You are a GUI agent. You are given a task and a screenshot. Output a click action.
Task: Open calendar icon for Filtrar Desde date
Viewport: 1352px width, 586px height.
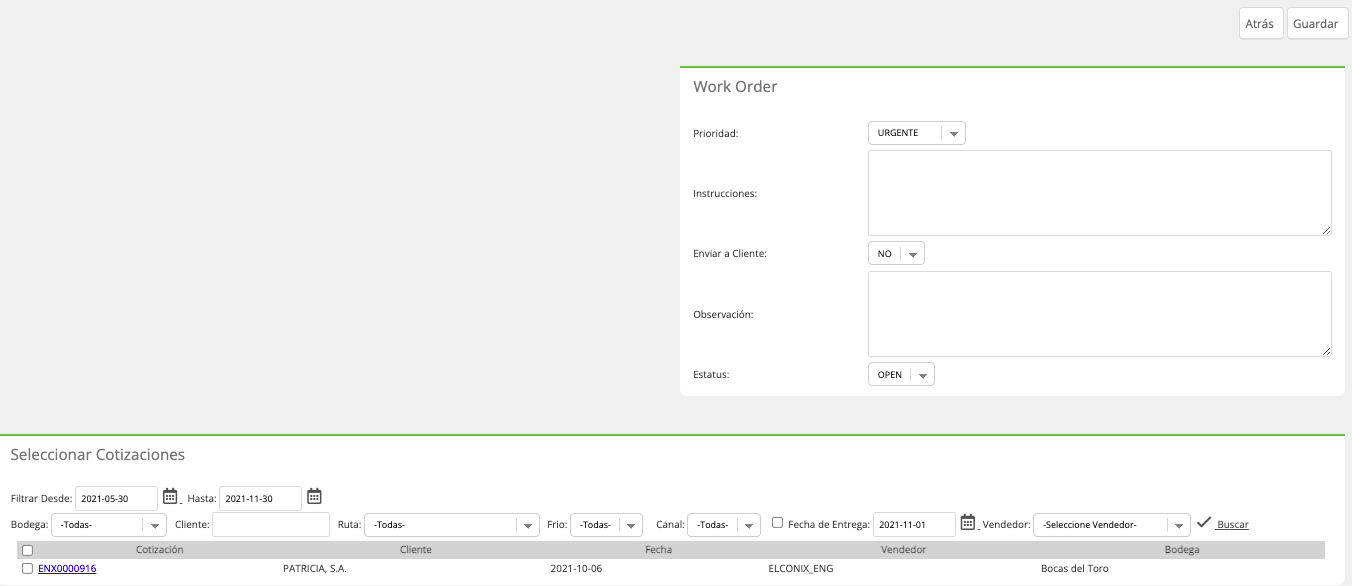tap(170, 496)
